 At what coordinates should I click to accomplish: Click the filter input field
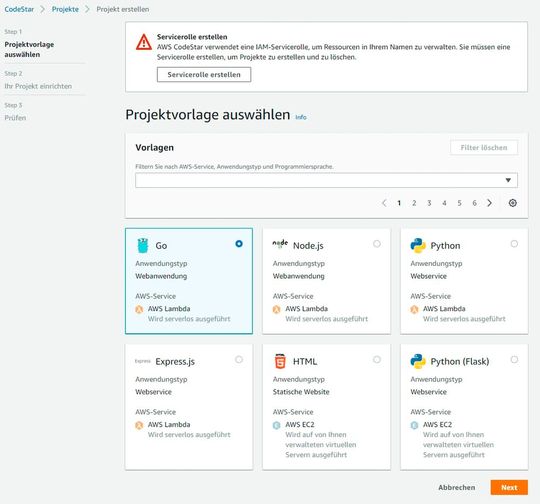tap(326, 180)
